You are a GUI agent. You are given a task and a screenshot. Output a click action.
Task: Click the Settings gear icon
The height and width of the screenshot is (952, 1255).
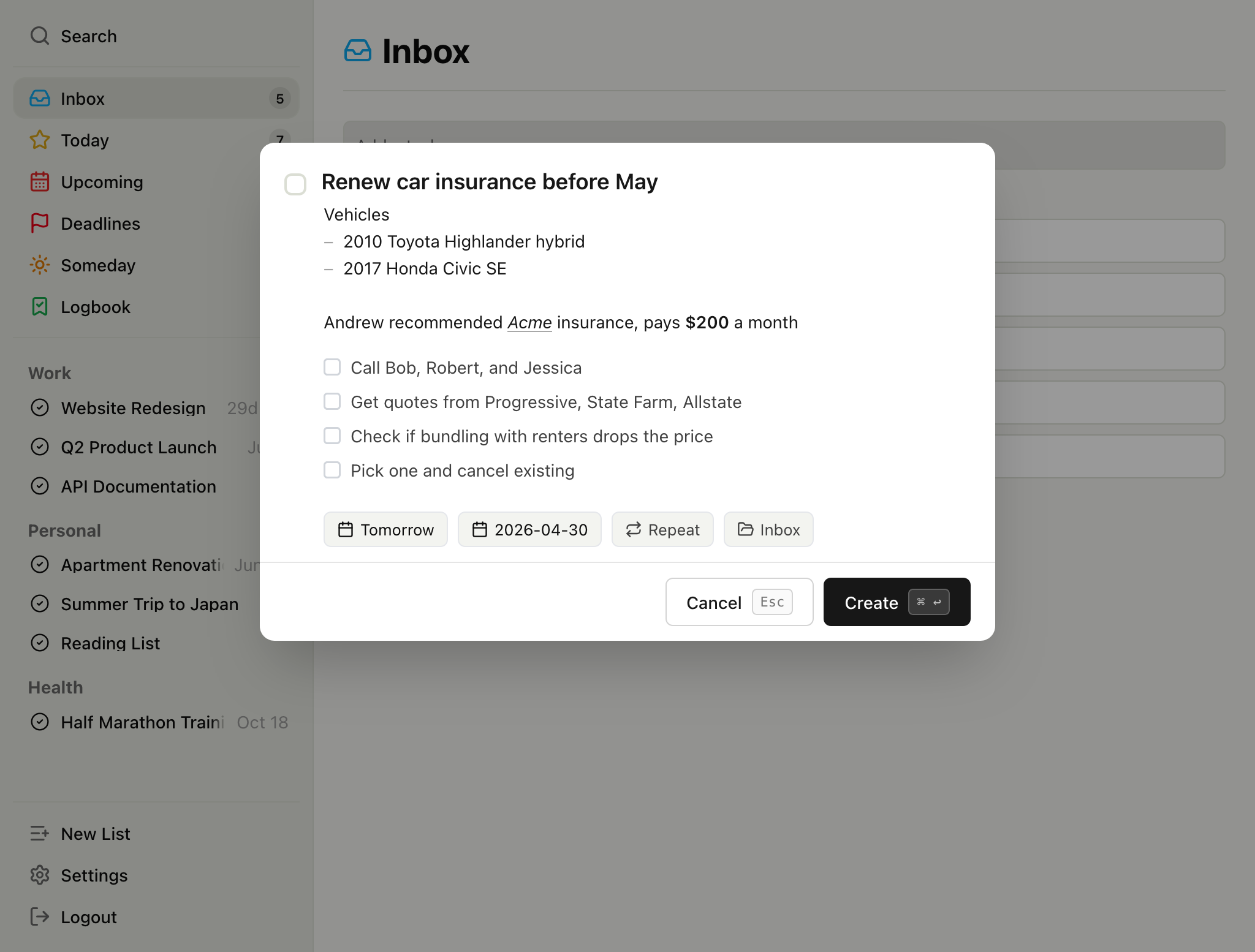click(40, 875)
